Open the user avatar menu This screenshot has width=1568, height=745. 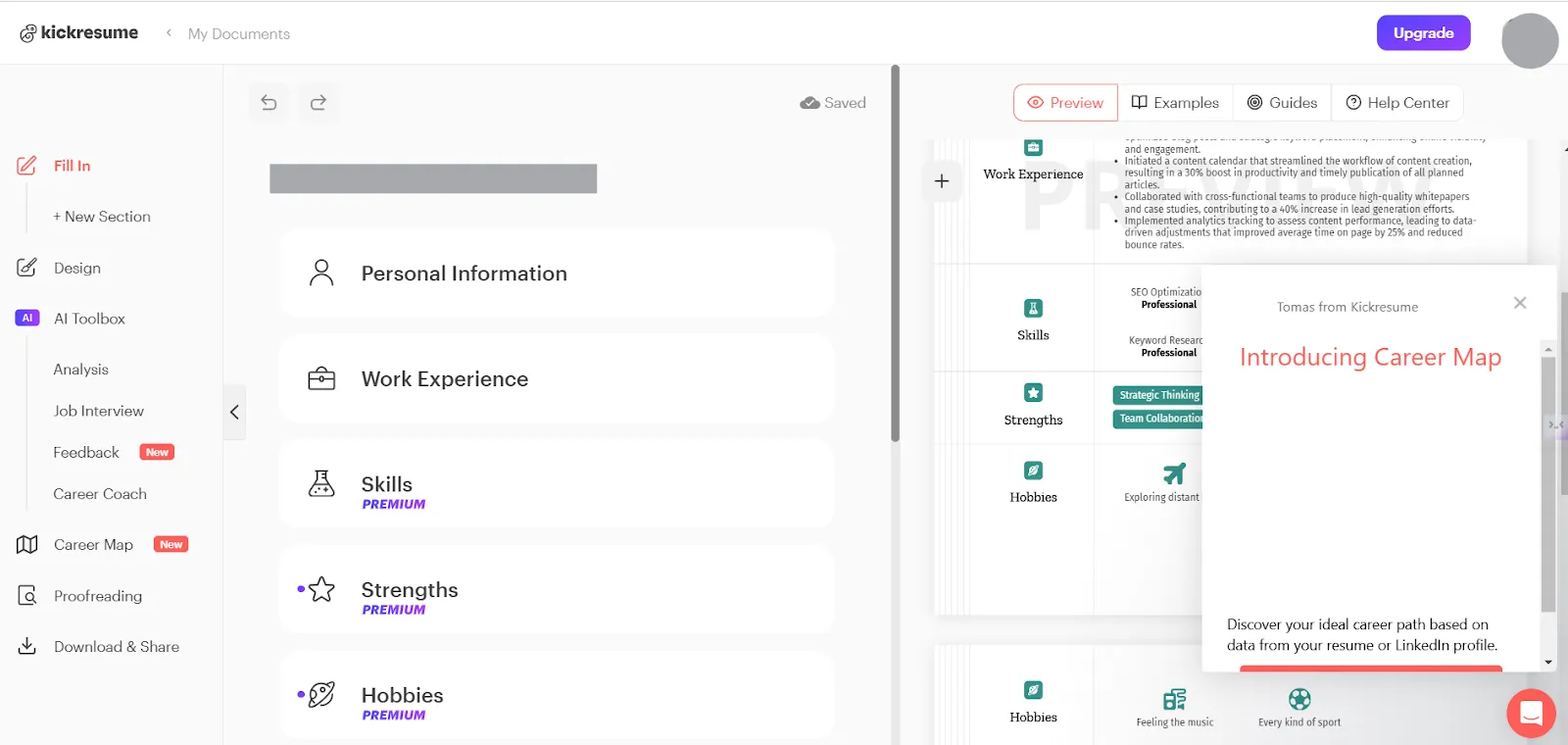tap(1530, 40)
